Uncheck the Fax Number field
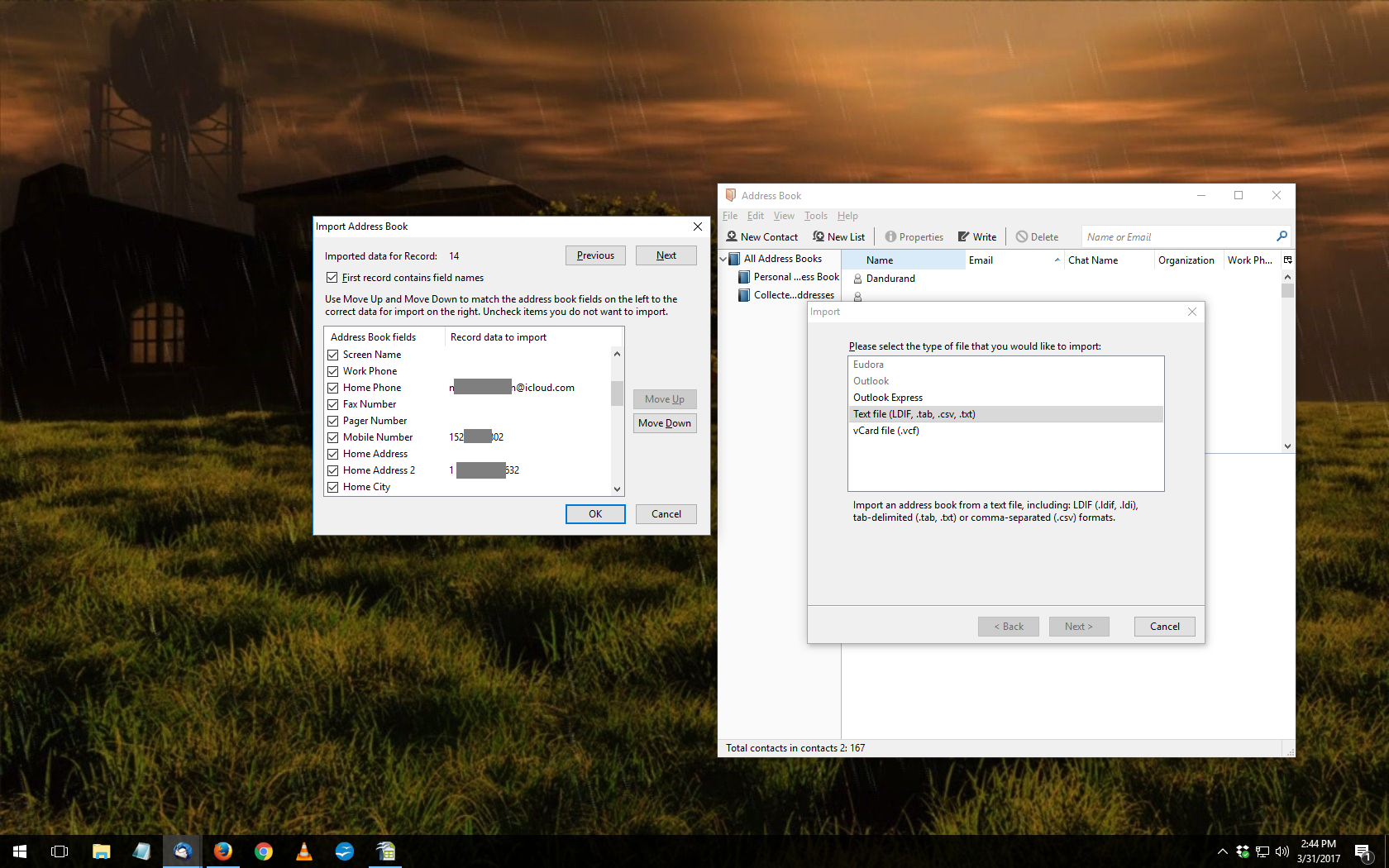Image resolution: width=1389 pixels, height=868 pixels. pyautogui.click(x=334, y=404)
